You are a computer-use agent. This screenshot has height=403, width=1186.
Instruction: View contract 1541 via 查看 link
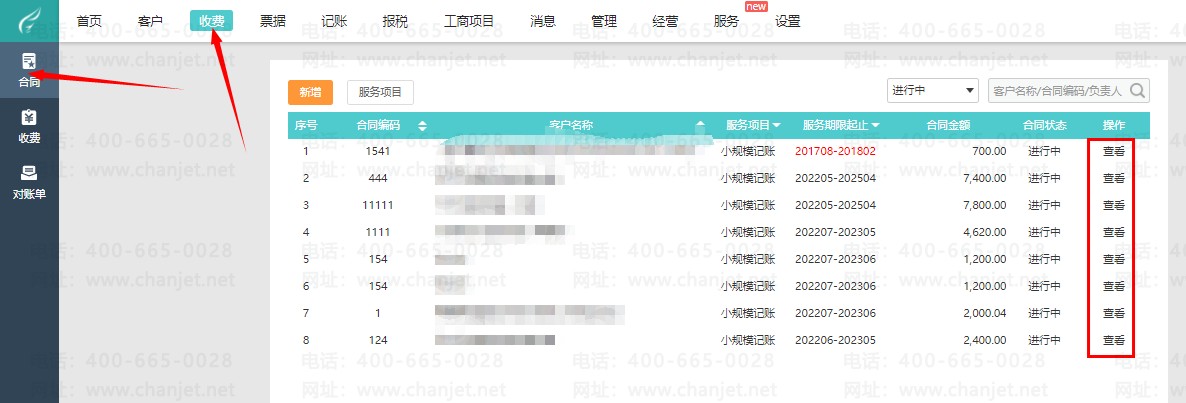point(1113,150)
